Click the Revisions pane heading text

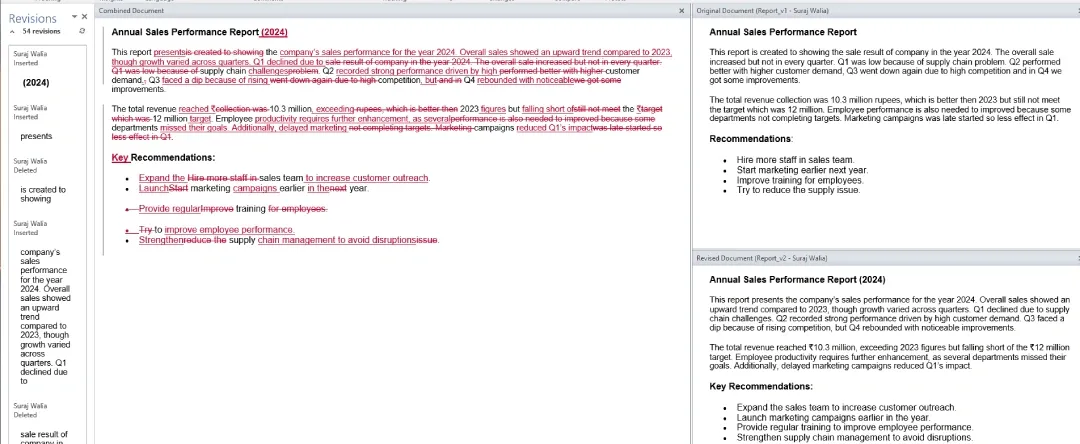click(32, 18)
